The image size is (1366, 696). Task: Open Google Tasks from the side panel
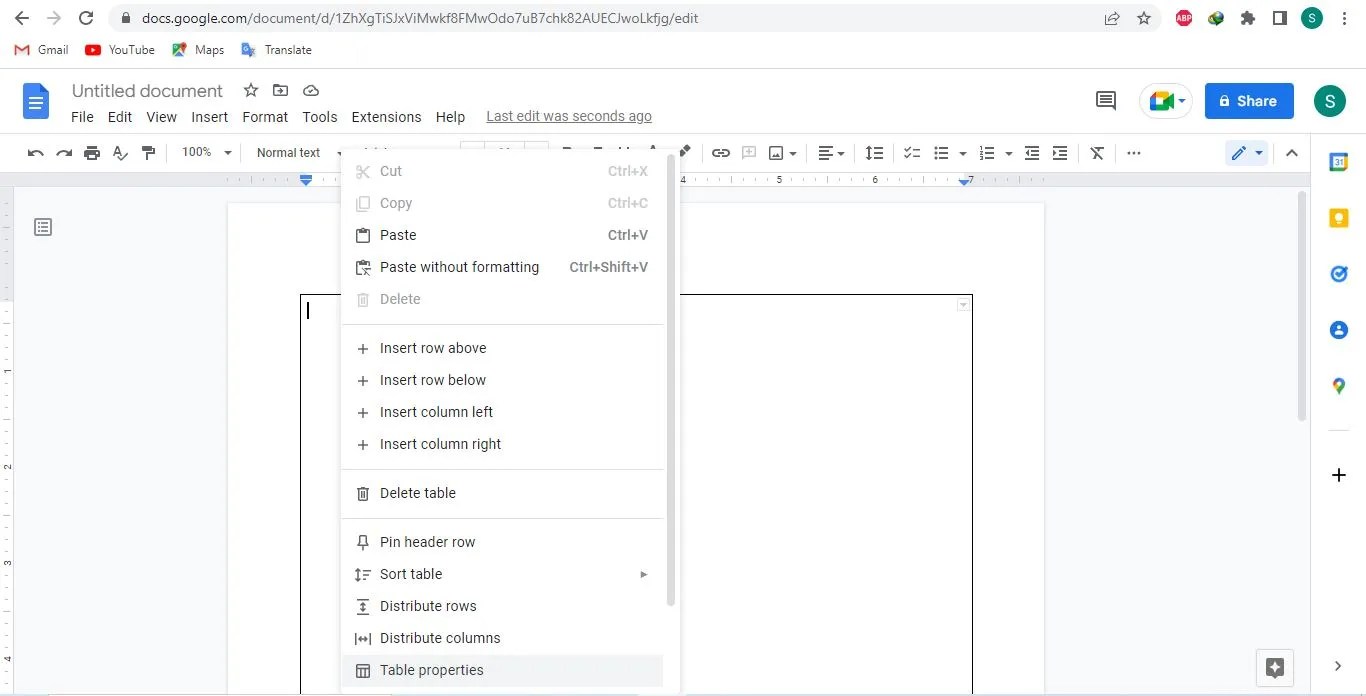coord(1339,273)
